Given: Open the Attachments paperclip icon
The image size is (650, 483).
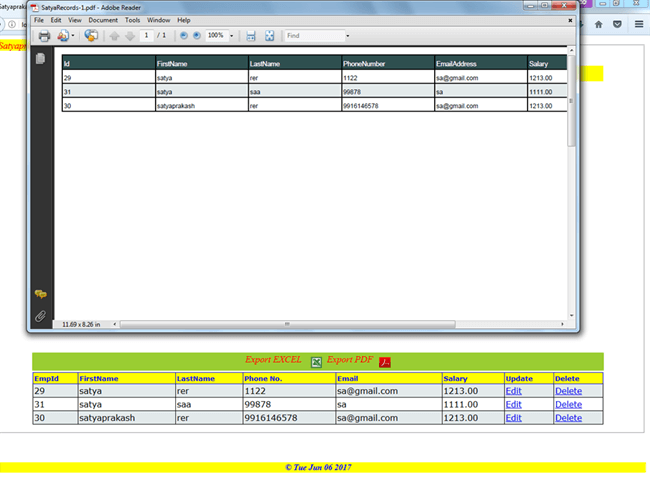Looking at the screenshot, I should coord(40,316).
